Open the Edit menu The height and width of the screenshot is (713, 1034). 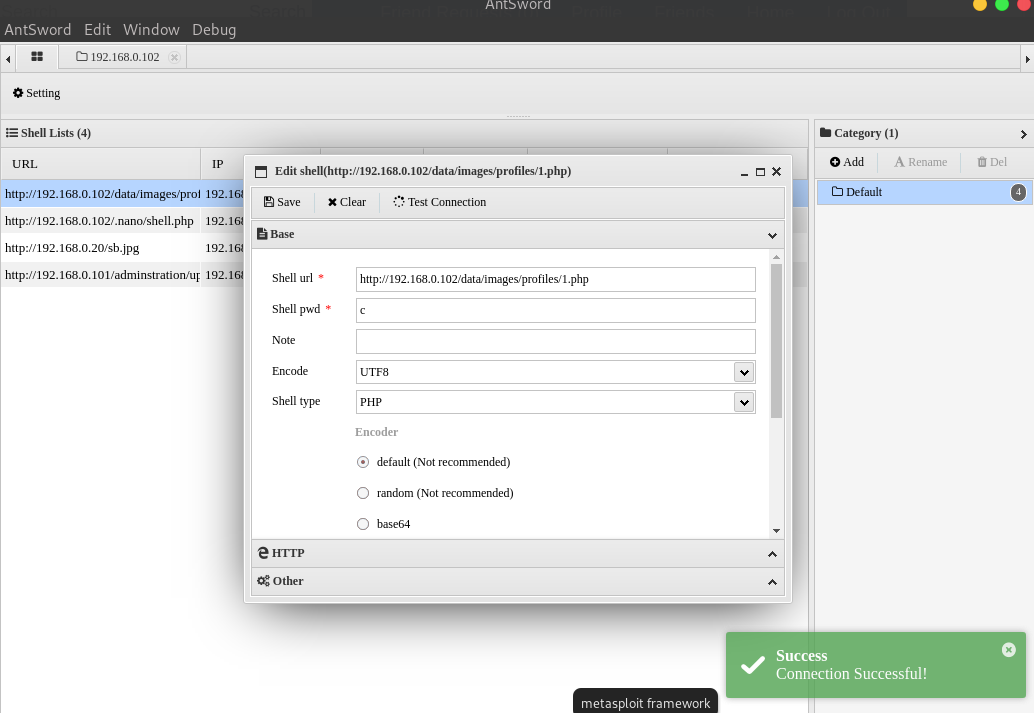point(98,30)
